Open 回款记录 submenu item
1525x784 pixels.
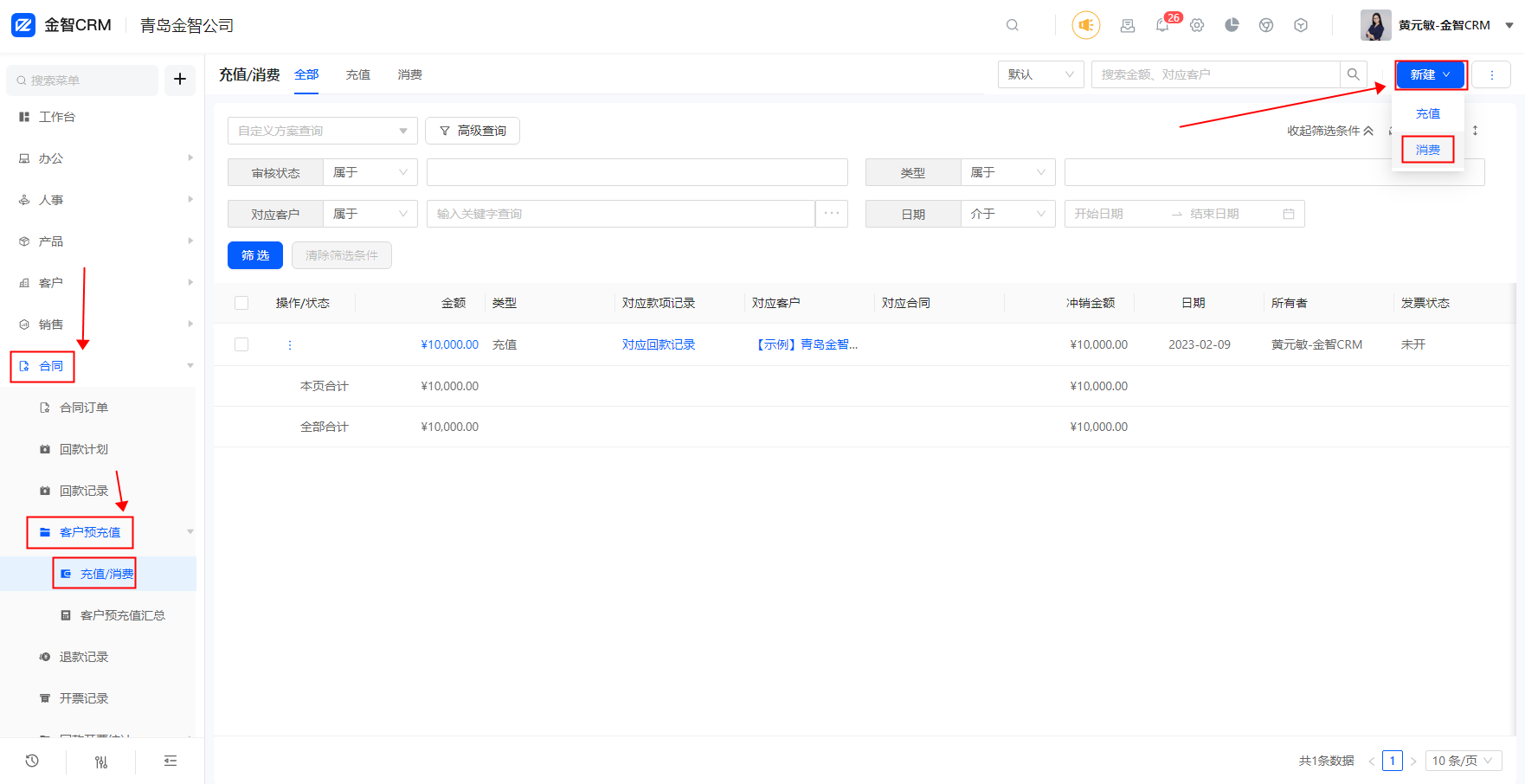tap(84, 491)
